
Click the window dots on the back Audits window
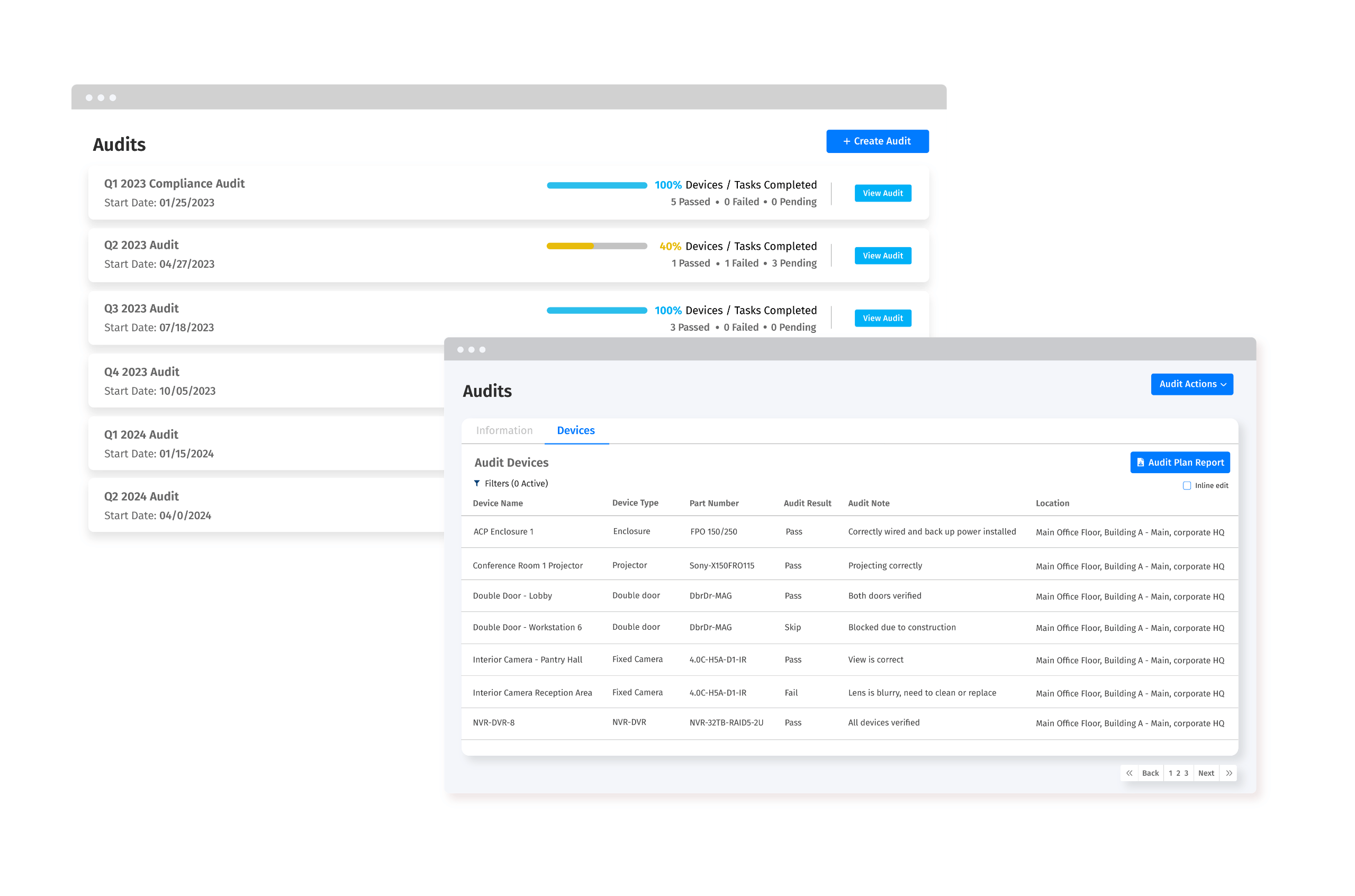(x=101, y=97)
